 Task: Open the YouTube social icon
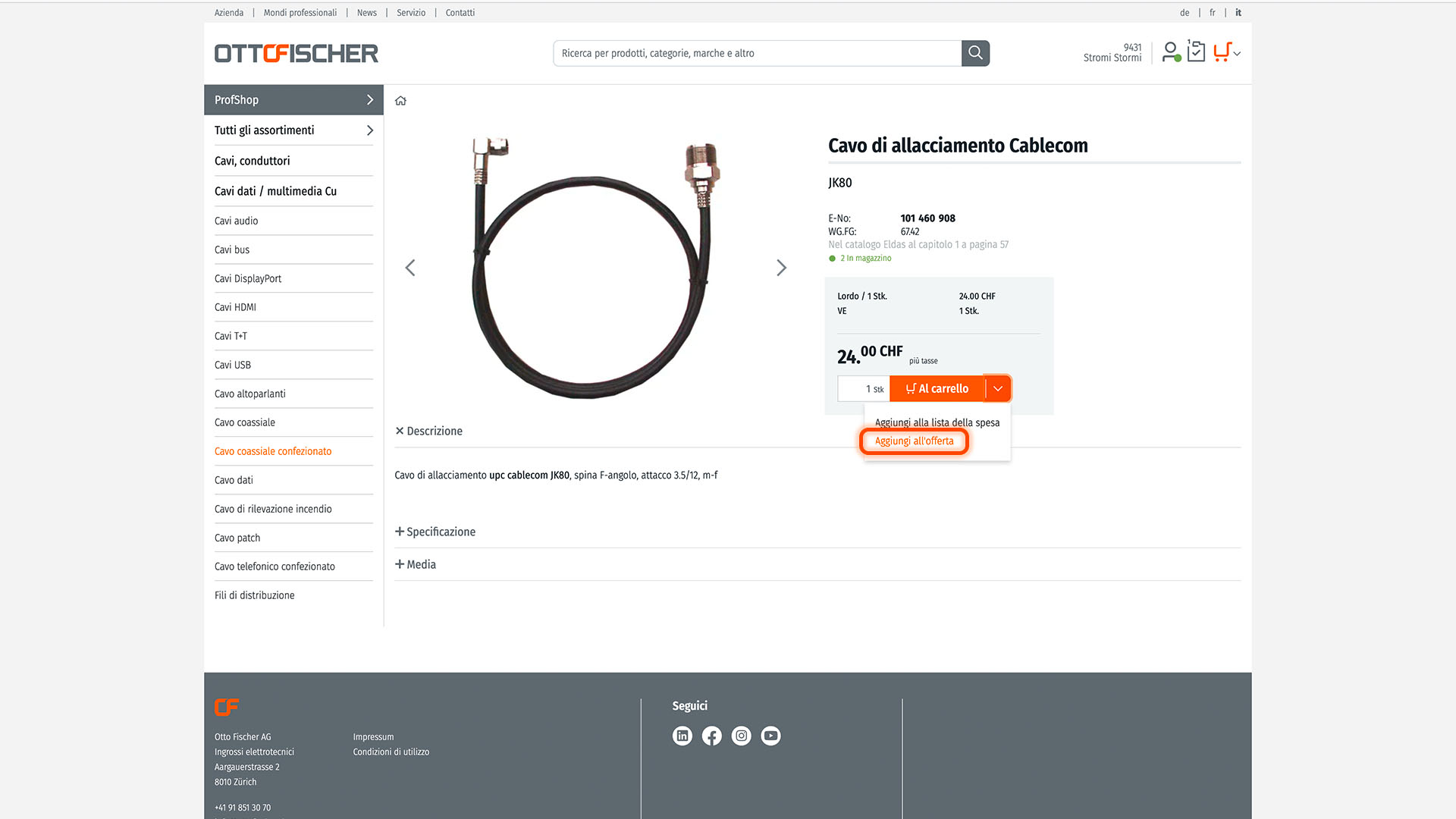(770, 736)
